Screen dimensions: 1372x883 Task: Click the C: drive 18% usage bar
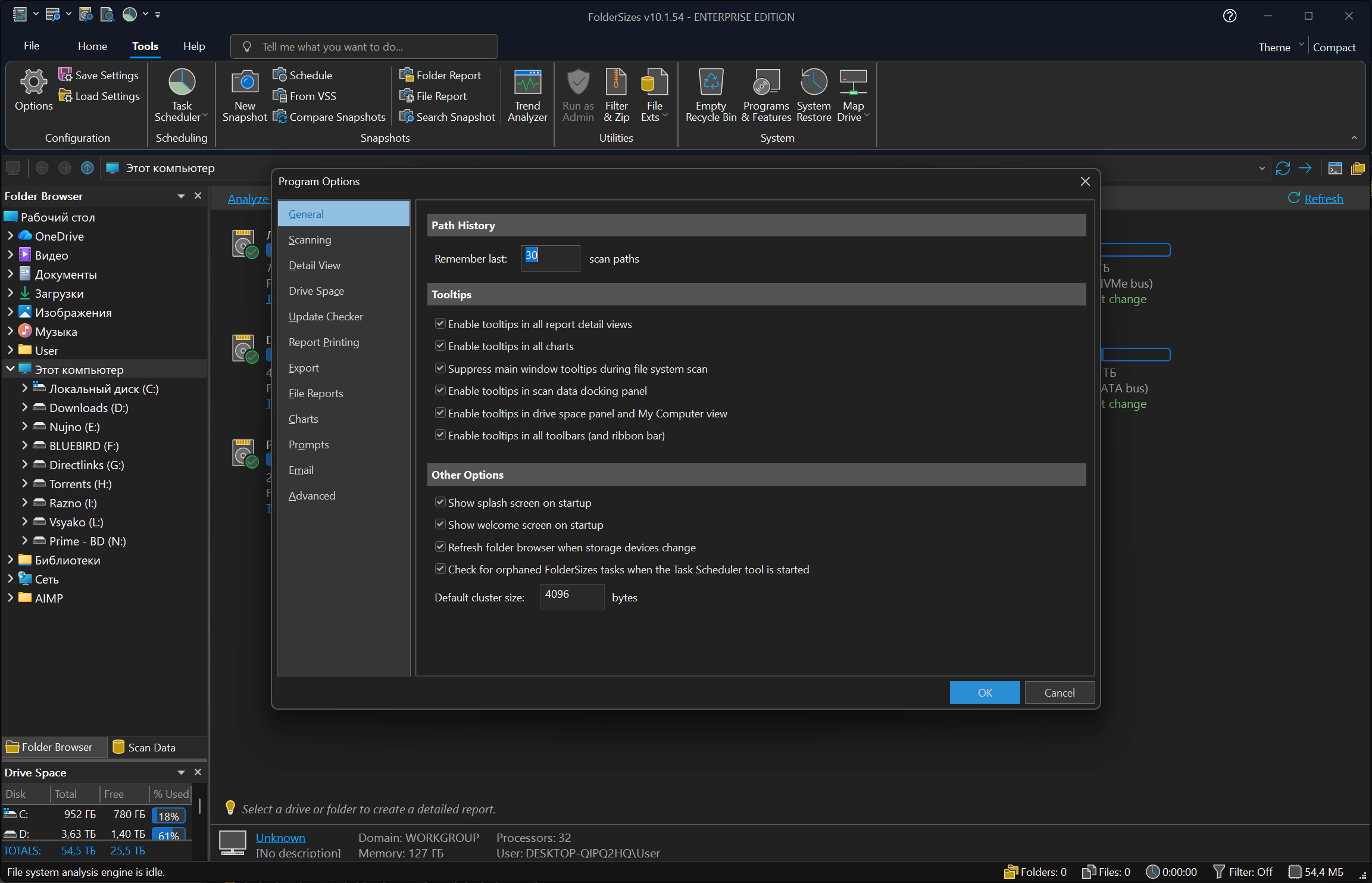(x=168, y=816)
